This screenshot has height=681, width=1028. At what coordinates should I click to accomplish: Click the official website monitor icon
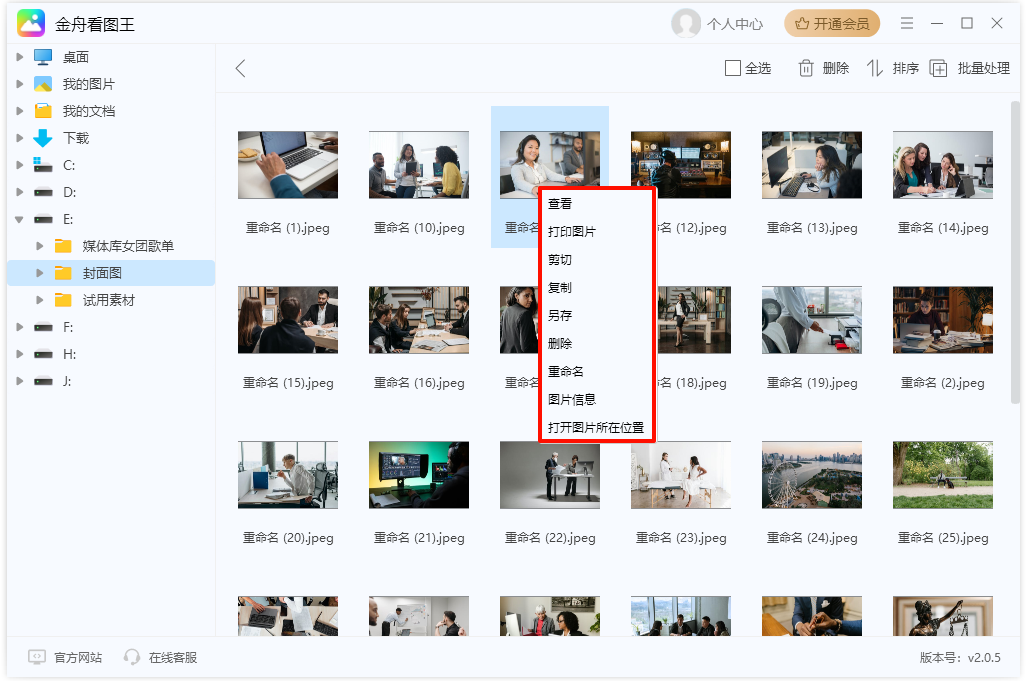click(37, 657)
